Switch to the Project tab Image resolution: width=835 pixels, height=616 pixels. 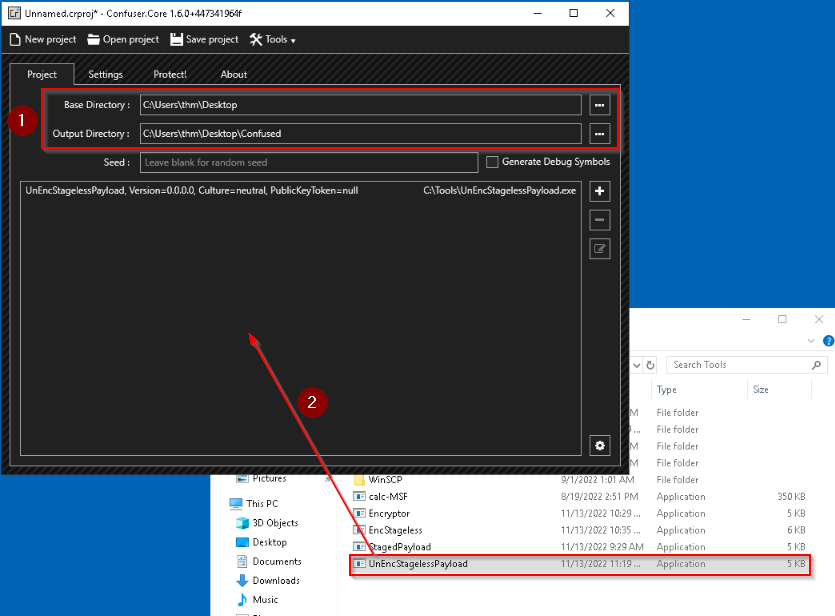[42, 75]
